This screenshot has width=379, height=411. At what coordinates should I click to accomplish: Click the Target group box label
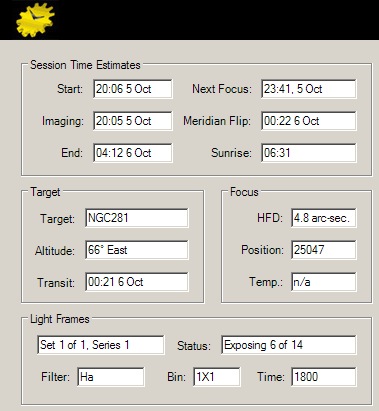point(45,192)
